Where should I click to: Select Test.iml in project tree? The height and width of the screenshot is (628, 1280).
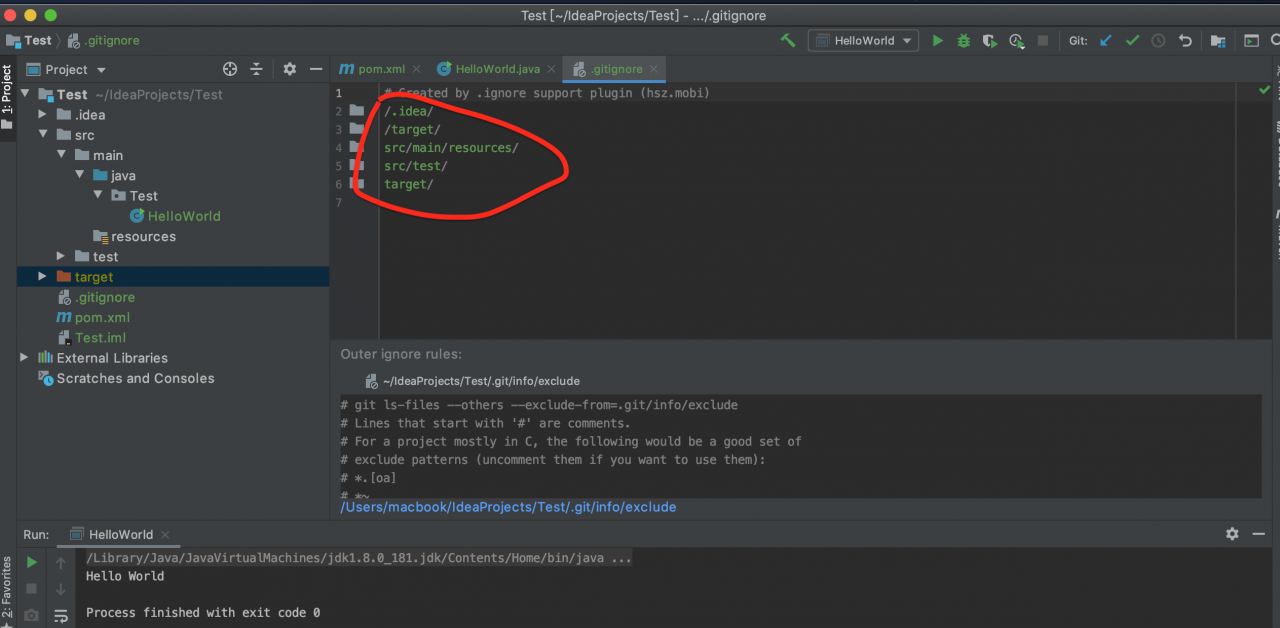(91, 337)
